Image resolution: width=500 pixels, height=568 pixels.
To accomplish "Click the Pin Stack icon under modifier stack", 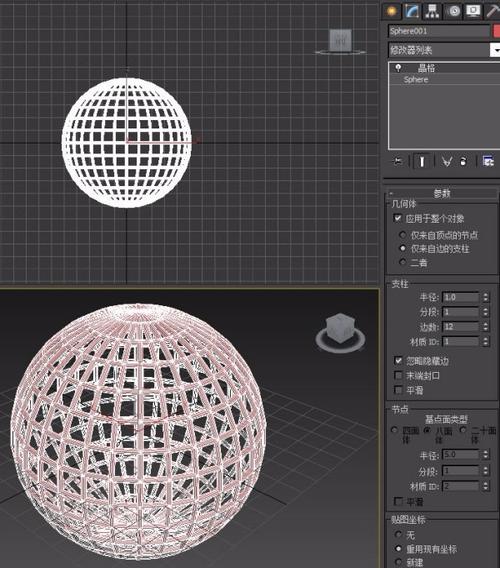I will point(398,161).
